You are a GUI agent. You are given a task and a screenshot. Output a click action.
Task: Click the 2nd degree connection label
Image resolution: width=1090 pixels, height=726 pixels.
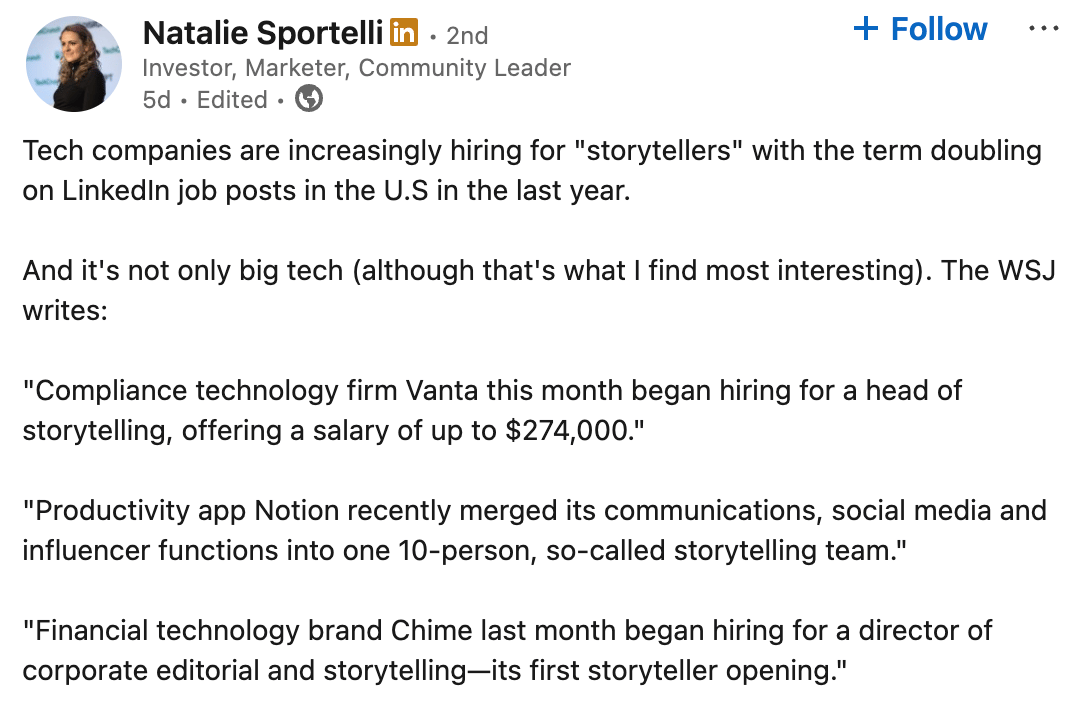click(467, 36)
